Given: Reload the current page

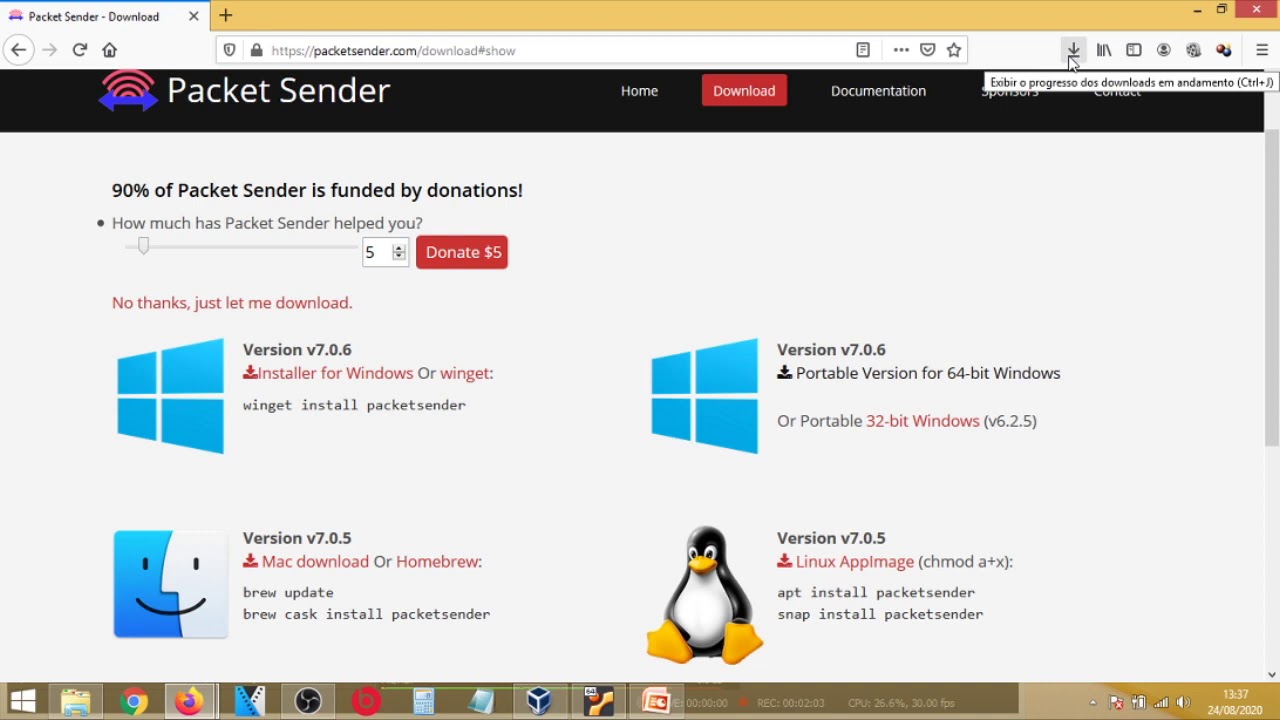Looking at the screenshot, I should pos(80,50).
